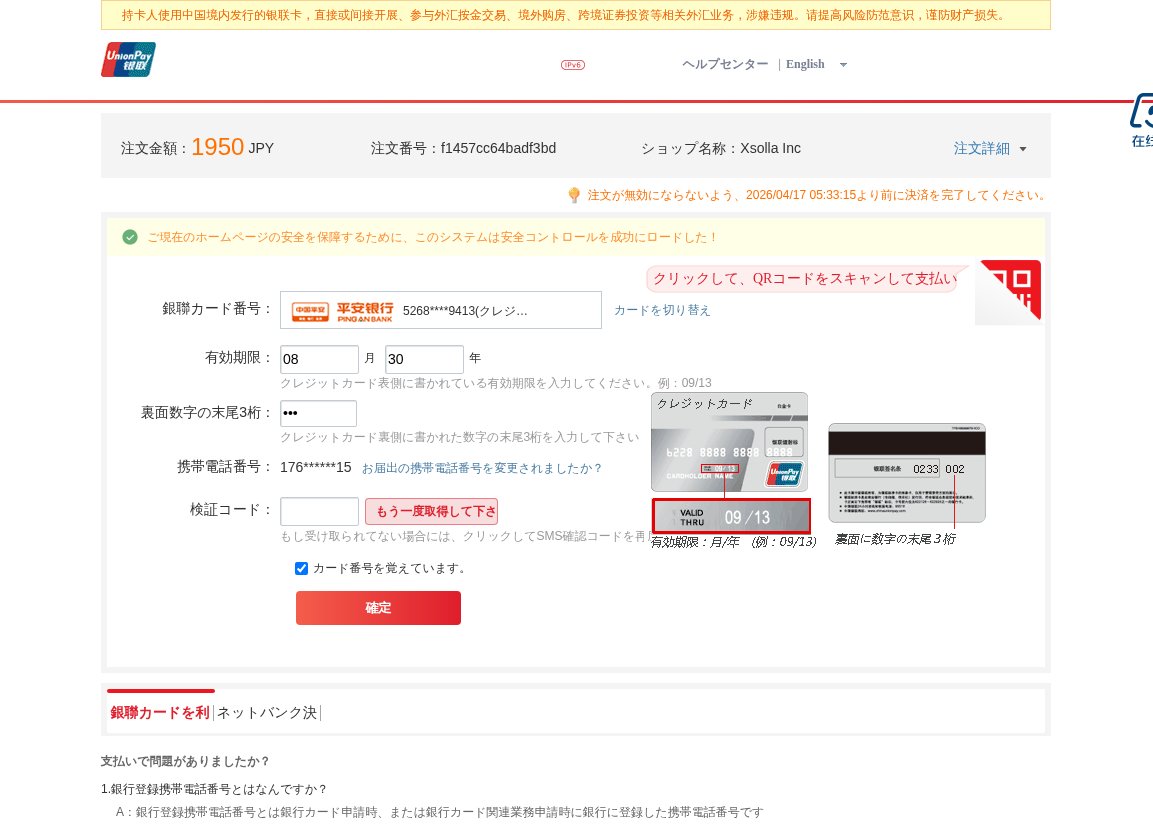Click the green security checkmark icon
1153x832 pixels.
(x=130, y=237)
